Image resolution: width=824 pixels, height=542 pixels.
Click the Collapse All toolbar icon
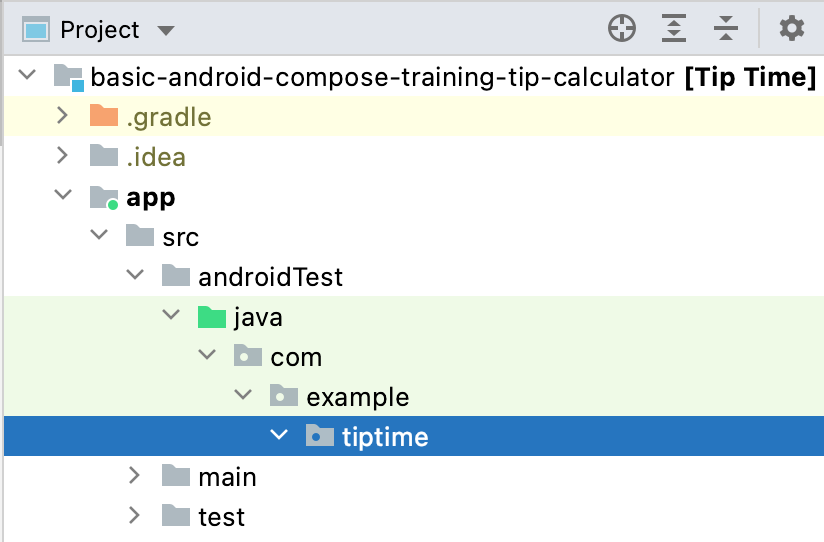click(726, 29)
